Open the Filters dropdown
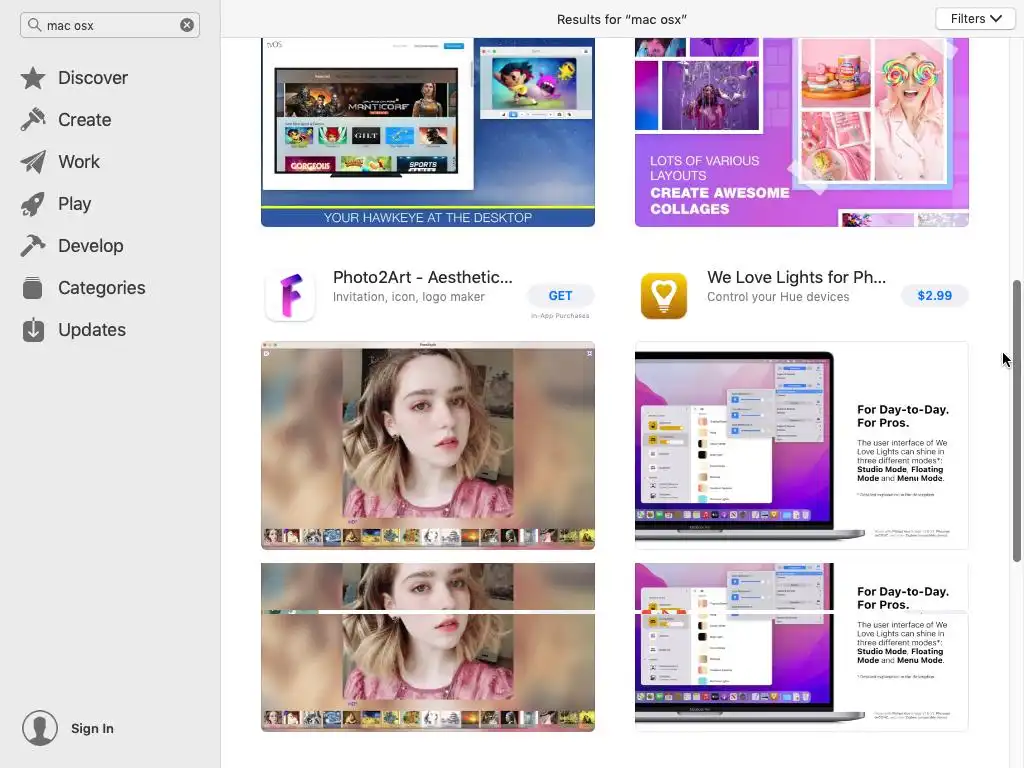 [975, 19]
